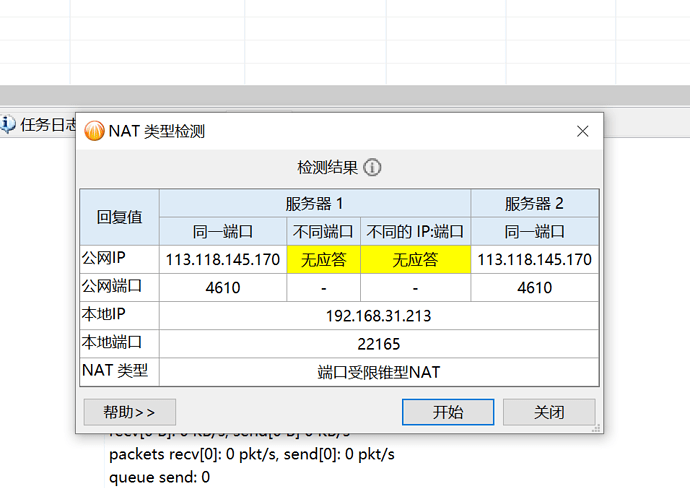Click the 本地IP row label
The height and width of the screenshot is (488, 690).
point(104,314)
